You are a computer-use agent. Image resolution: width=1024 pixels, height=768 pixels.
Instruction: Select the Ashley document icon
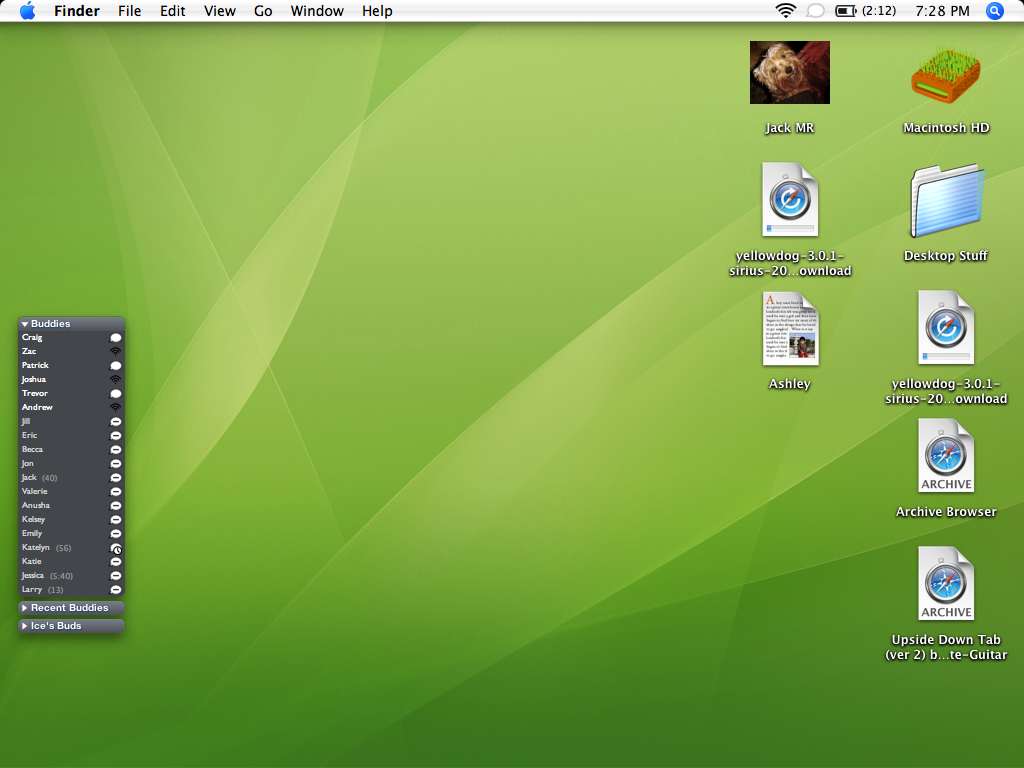pyautogui.click(x=790, y=328)
